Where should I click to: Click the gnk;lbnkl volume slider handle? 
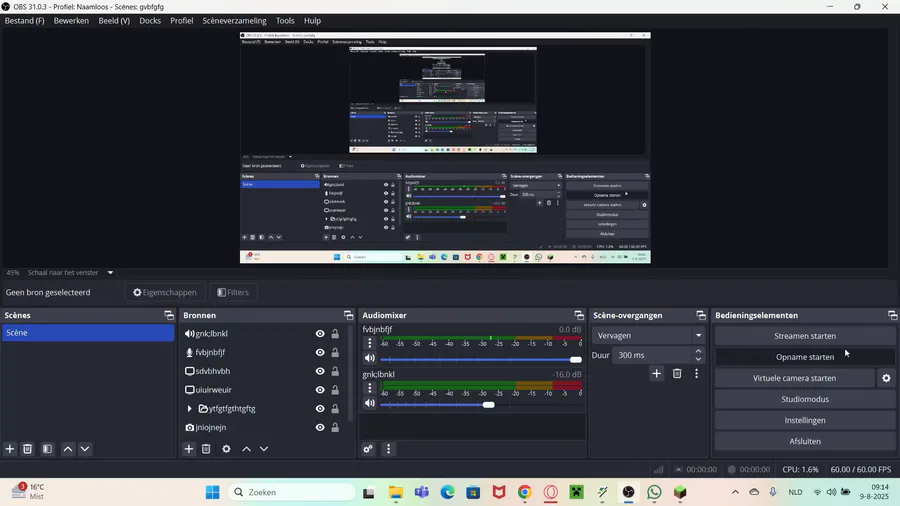coord(488,404)
